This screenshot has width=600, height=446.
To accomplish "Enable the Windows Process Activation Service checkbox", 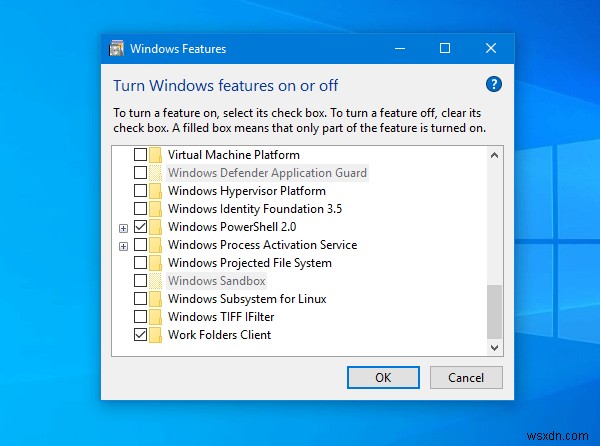I will coord(140,245).
